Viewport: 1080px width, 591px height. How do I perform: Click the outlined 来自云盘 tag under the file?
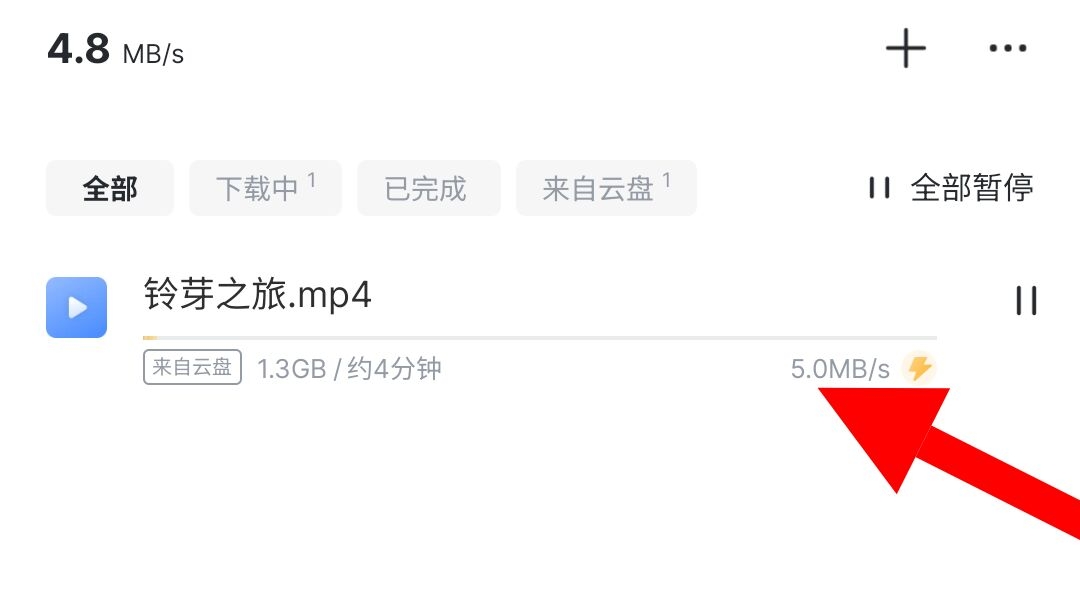click(x=192, y=367)
